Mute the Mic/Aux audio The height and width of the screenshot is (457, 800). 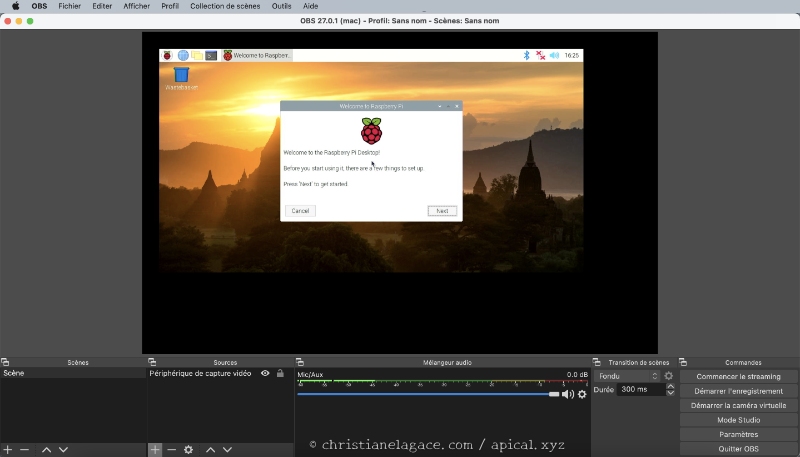coord(567,394)
